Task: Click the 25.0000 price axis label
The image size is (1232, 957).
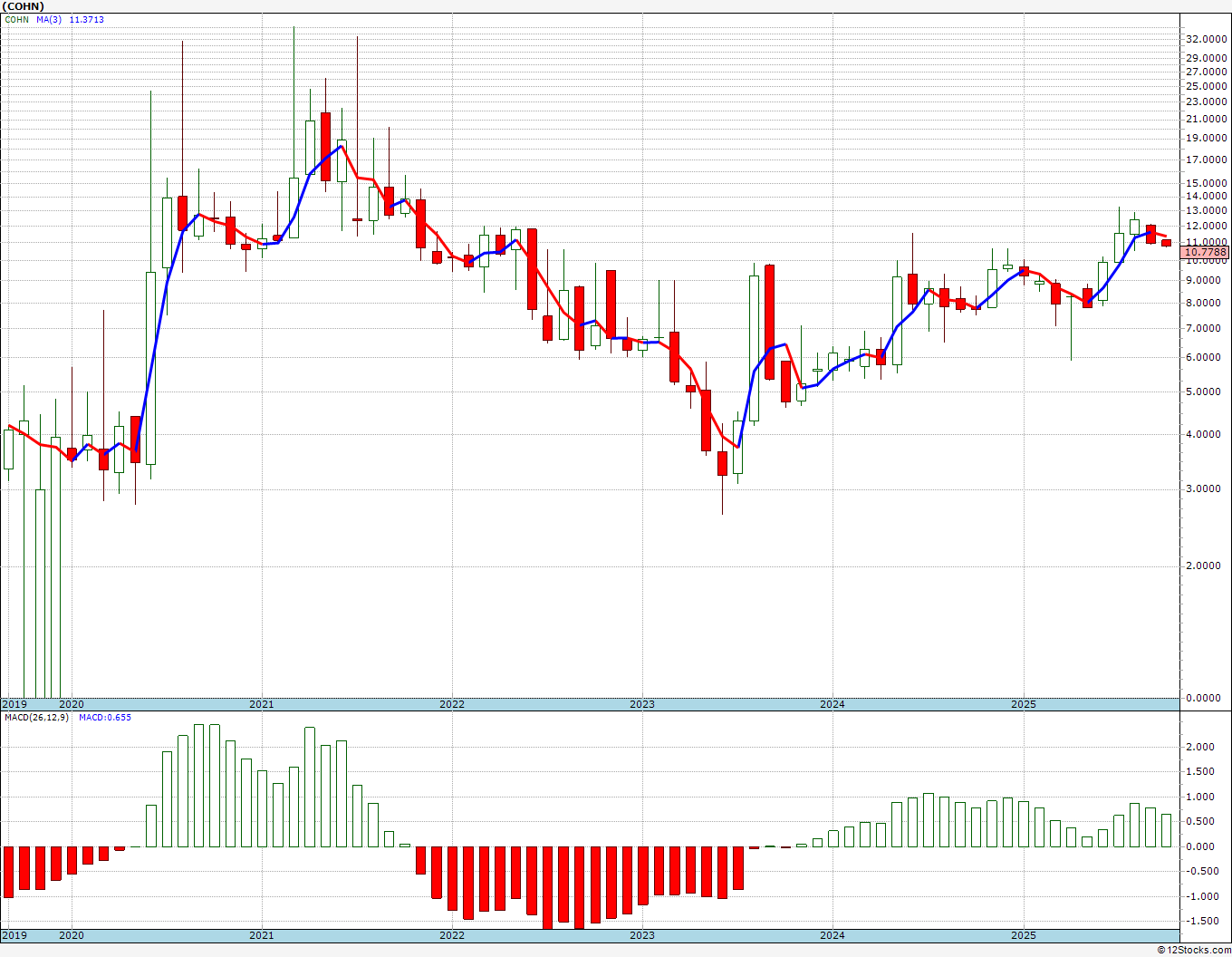Action: 1207,86
